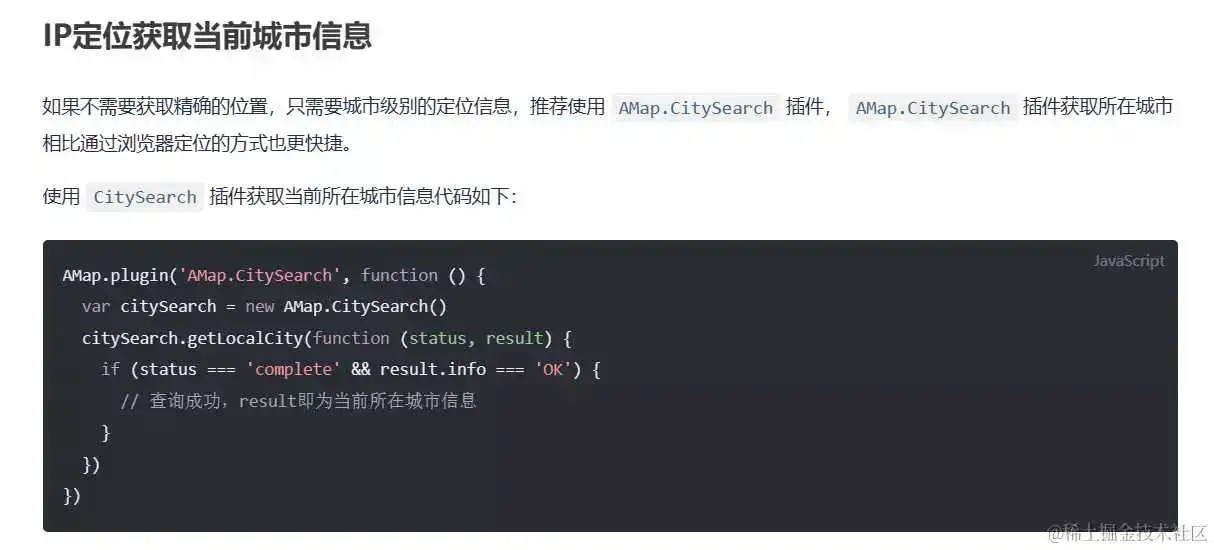Click the word function on first code line
1214x550 pixels.
[399, 275]
